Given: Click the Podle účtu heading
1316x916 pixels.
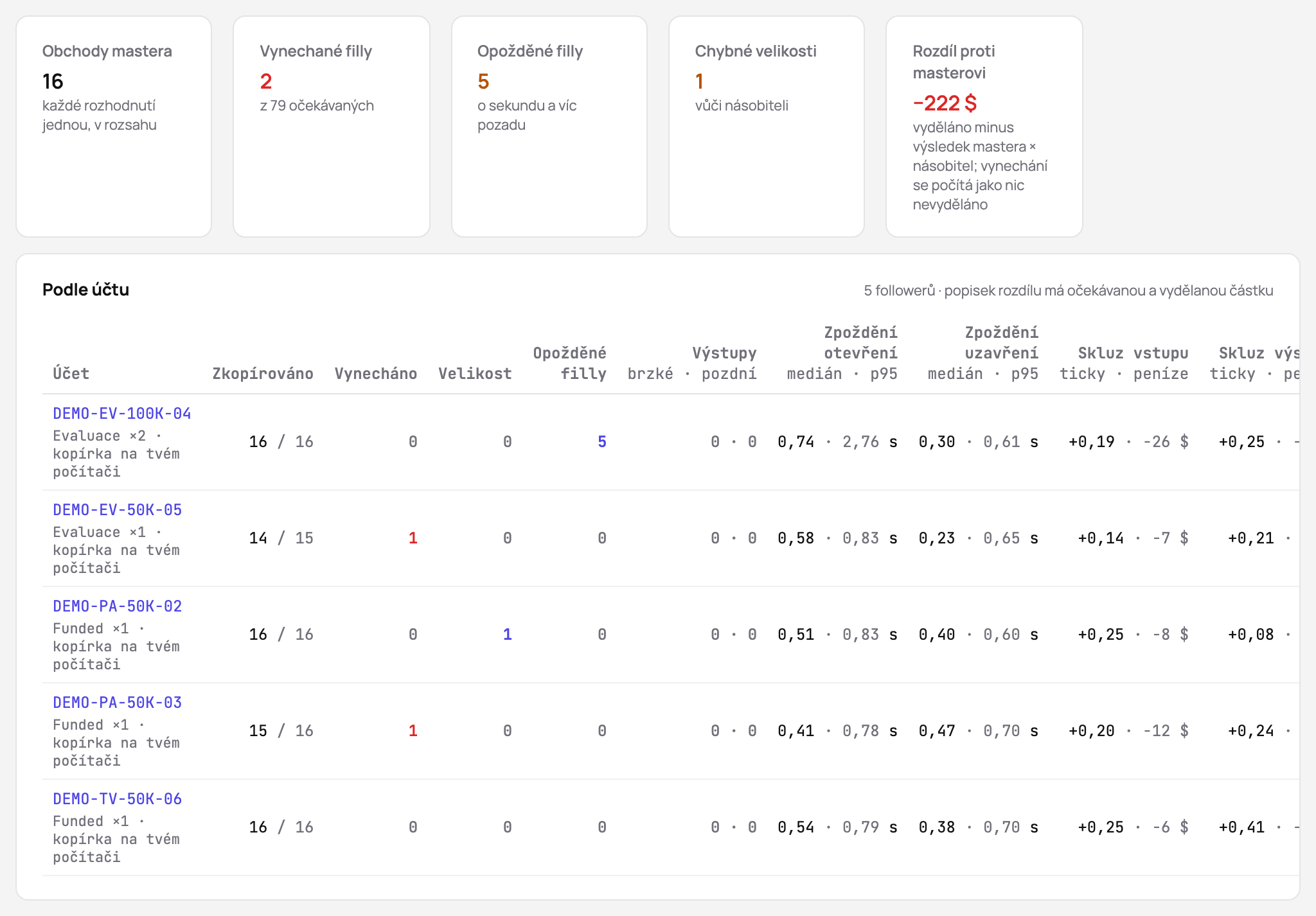Looking at the screenshot, I should pyautogui.click(x=86, y=290).
